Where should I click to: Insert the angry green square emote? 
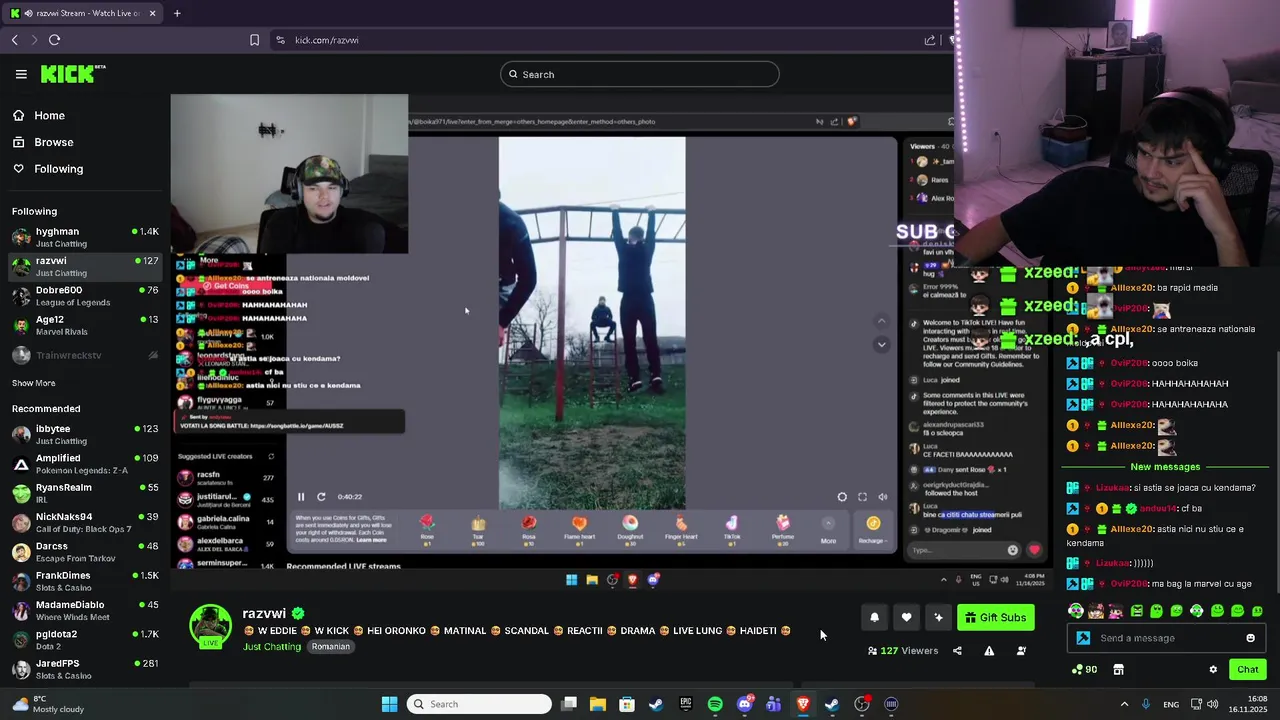[x=1136, y=611]
